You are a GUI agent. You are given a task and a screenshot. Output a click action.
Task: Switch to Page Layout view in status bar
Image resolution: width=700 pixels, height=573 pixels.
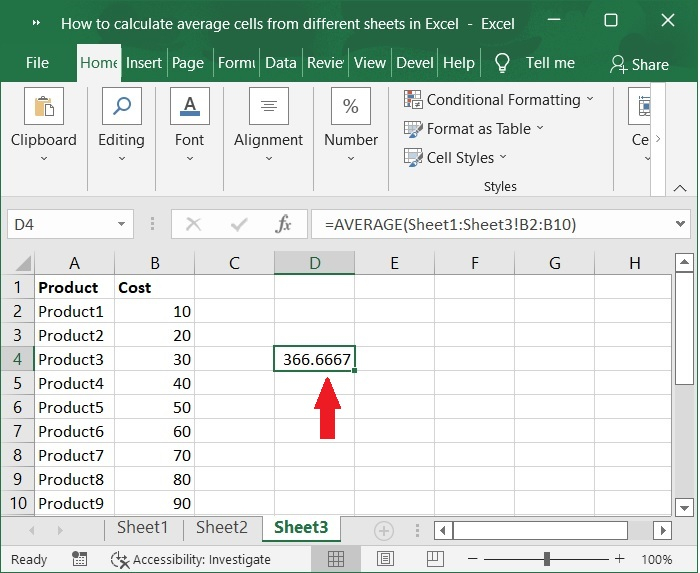pos(386,559)
